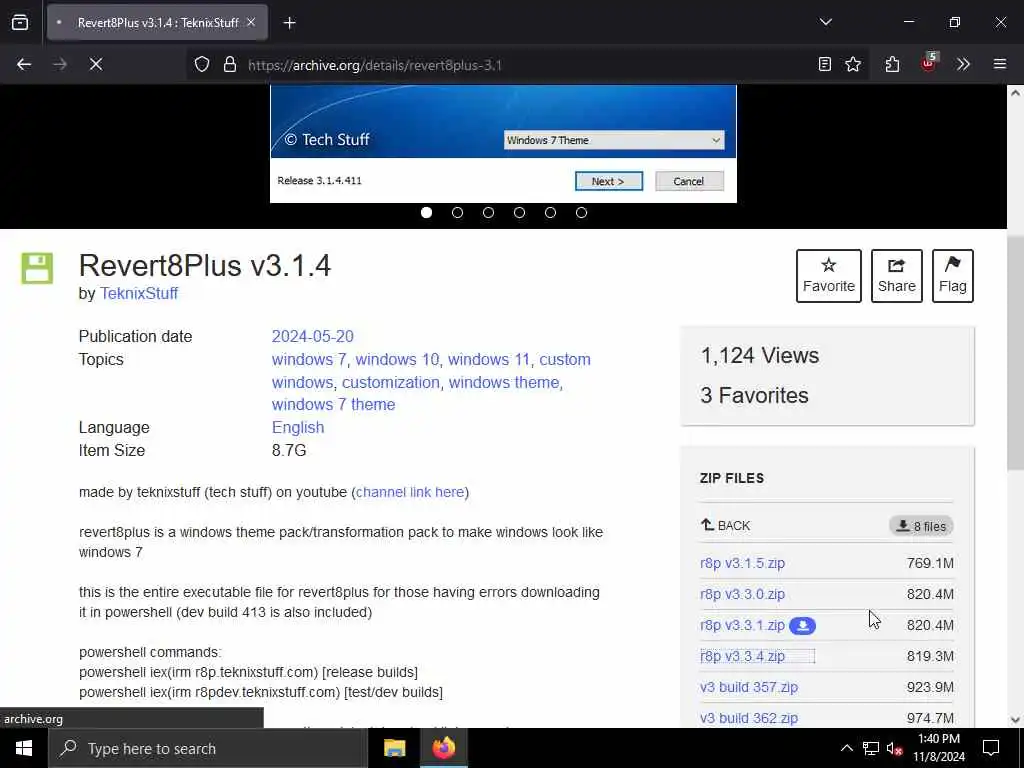The width and height of the screenshot is (1024, 768).
Task: Download r8p v3.3.4.zip file
Action: pyautogui.click(x=743, y=656)
